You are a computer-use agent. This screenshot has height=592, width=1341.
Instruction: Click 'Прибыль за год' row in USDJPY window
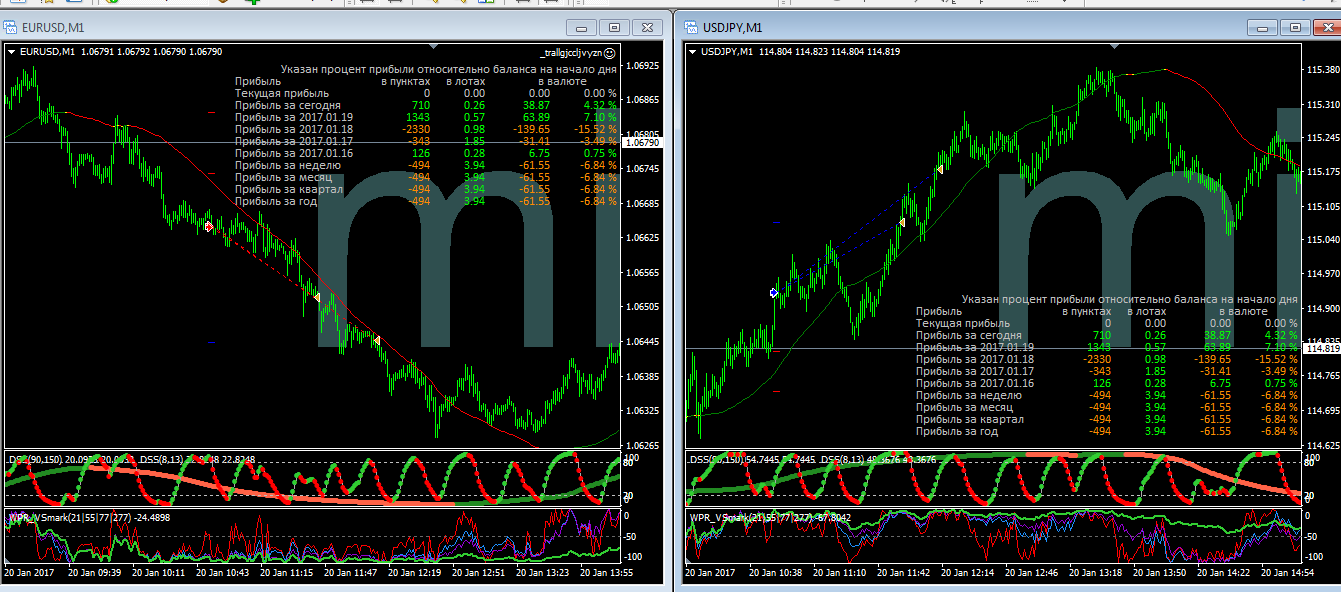pos(1107,431)
